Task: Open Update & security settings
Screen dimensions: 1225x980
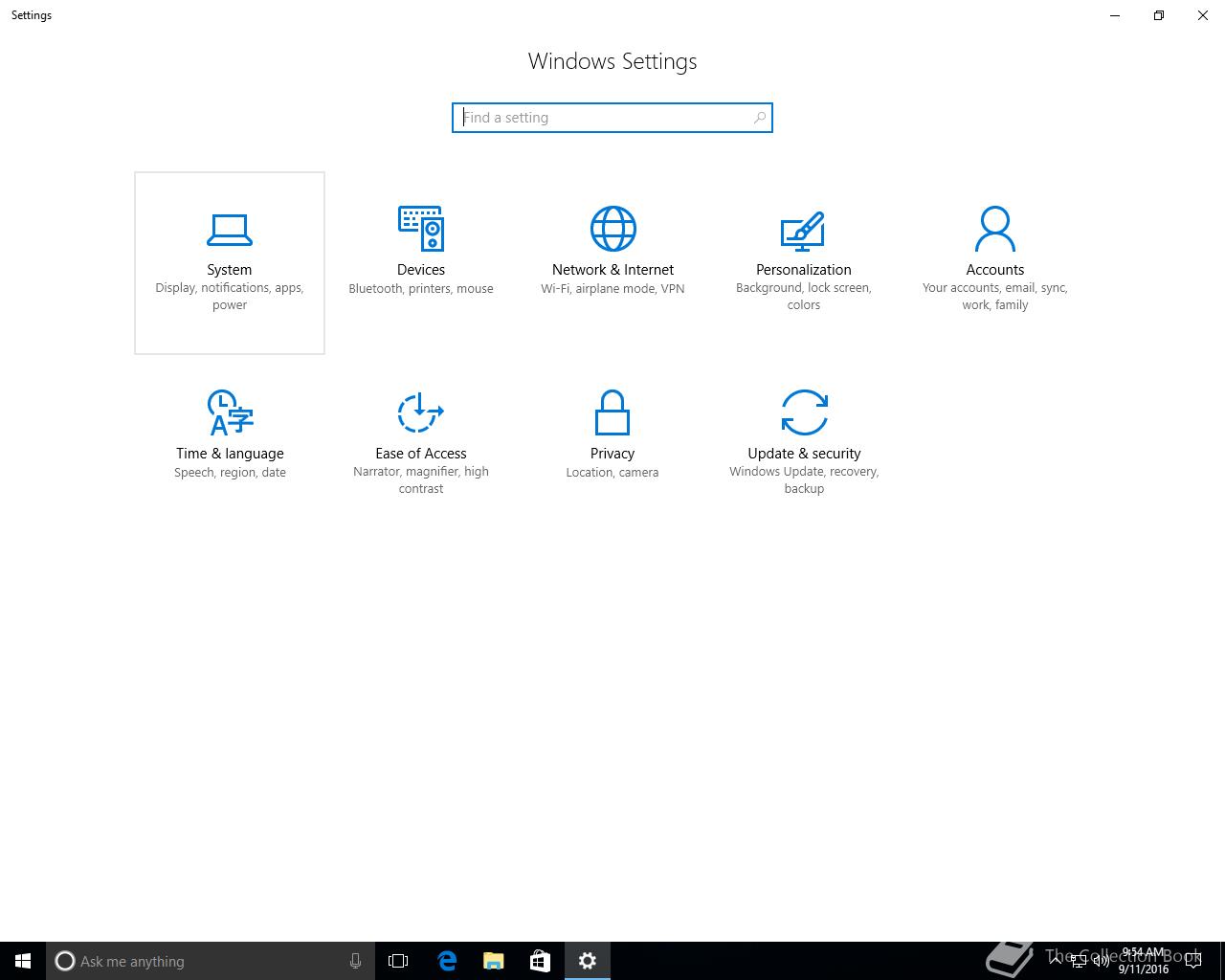Action: coord(804,447)
